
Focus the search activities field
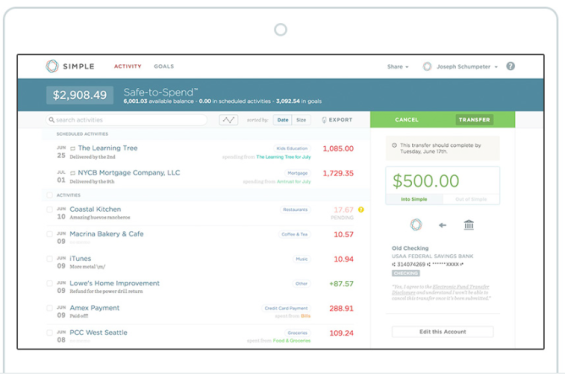(126, 120)
